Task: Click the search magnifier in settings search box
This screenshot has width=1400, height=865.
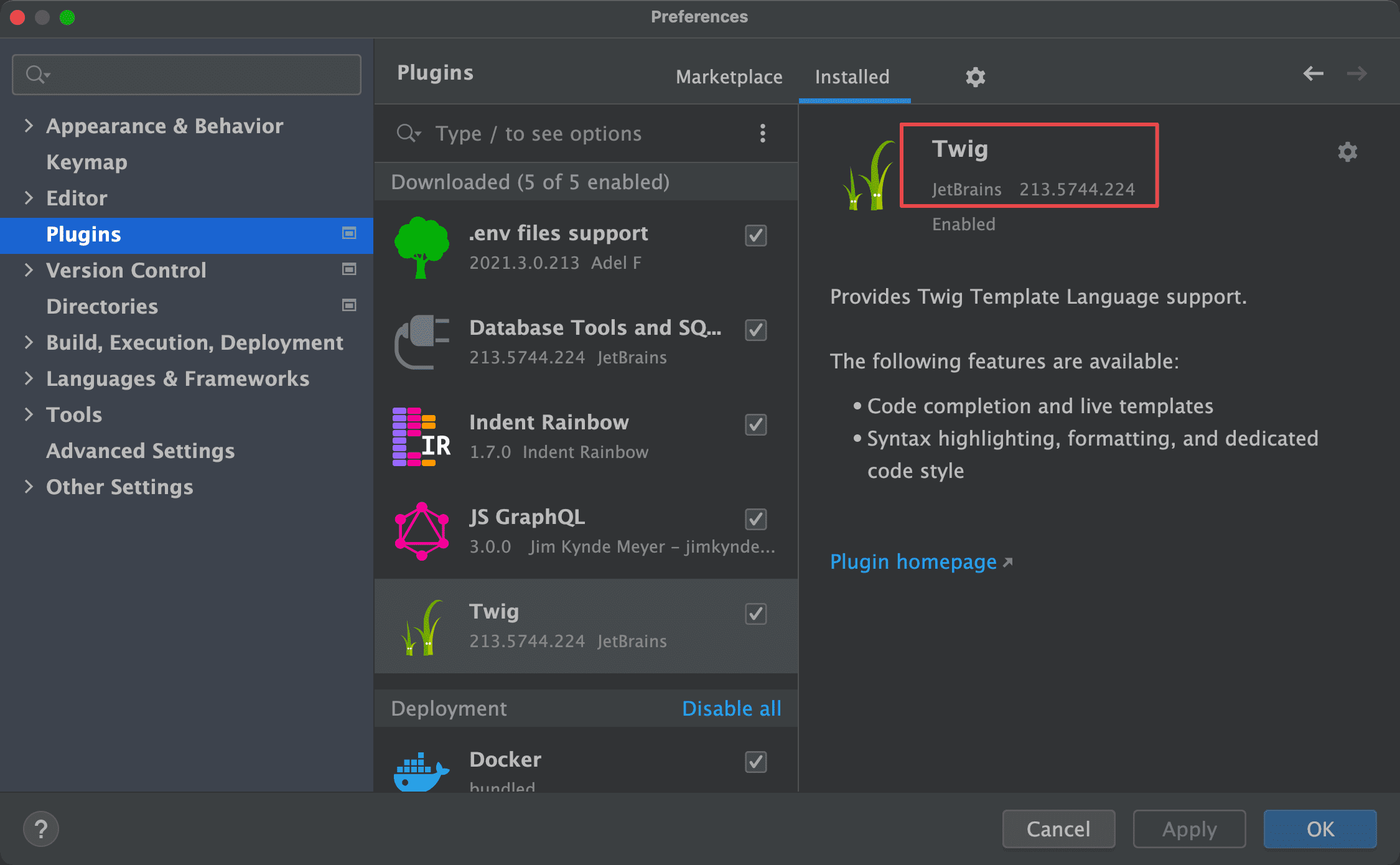Action: 37,75
